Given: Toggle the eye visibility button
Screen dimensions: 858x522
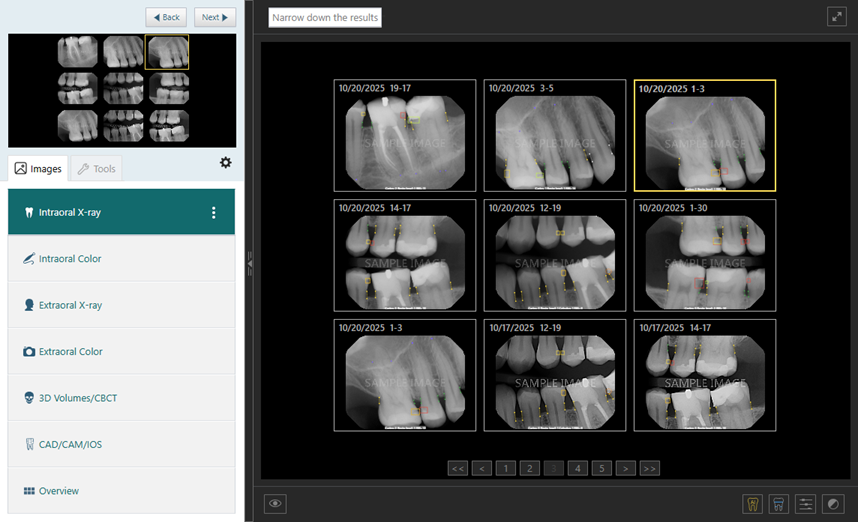Looking at the screenshot, I should pyautogui.click(x=275, y=503).
